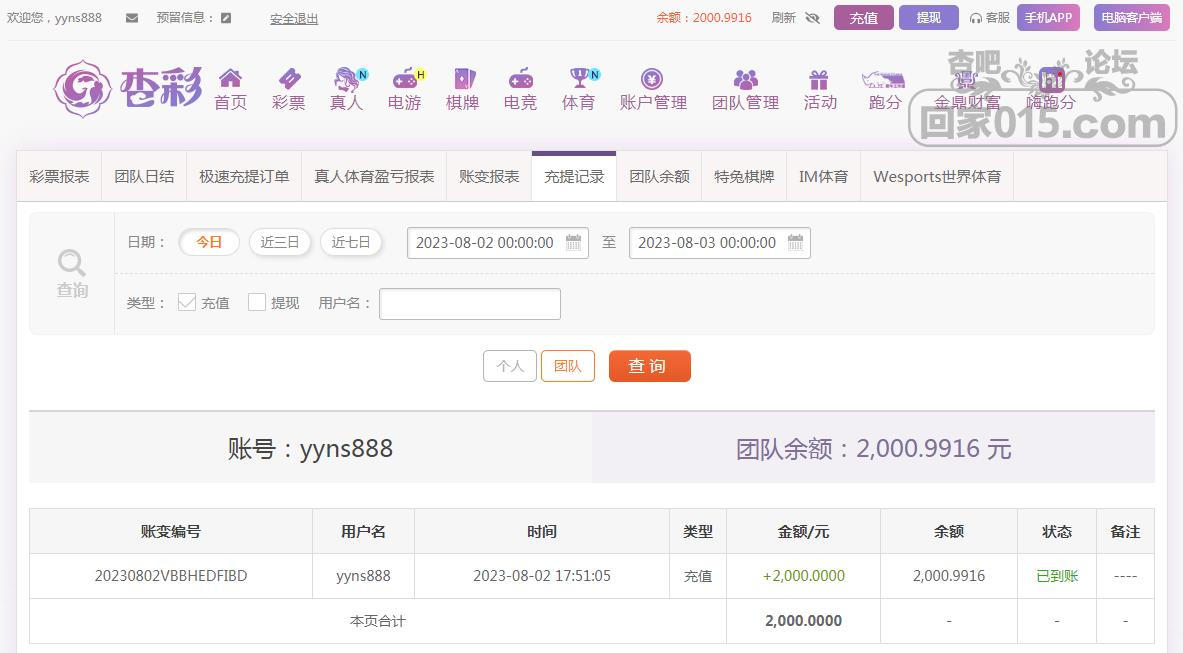
Task: Open 极速充提订单 tab
Action: coord(244,176)
